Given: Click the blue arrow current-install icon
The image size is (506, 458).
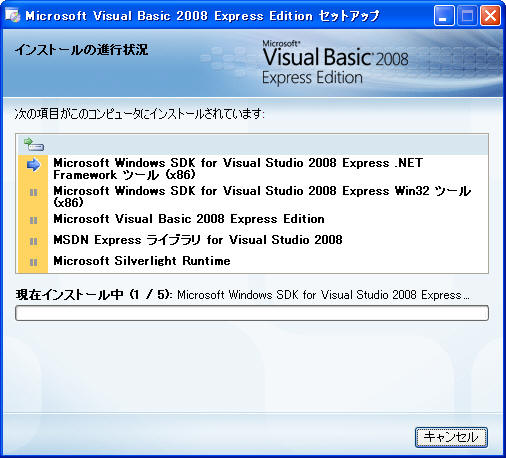Looking at the screenshot, I should [x=33, y=165].
